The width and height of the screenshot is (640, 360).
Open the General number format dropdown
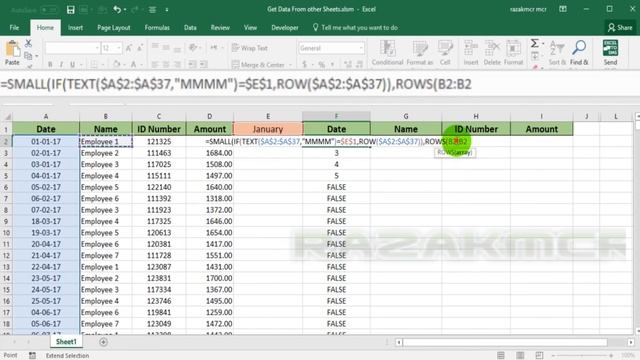(x=360, y=48)
